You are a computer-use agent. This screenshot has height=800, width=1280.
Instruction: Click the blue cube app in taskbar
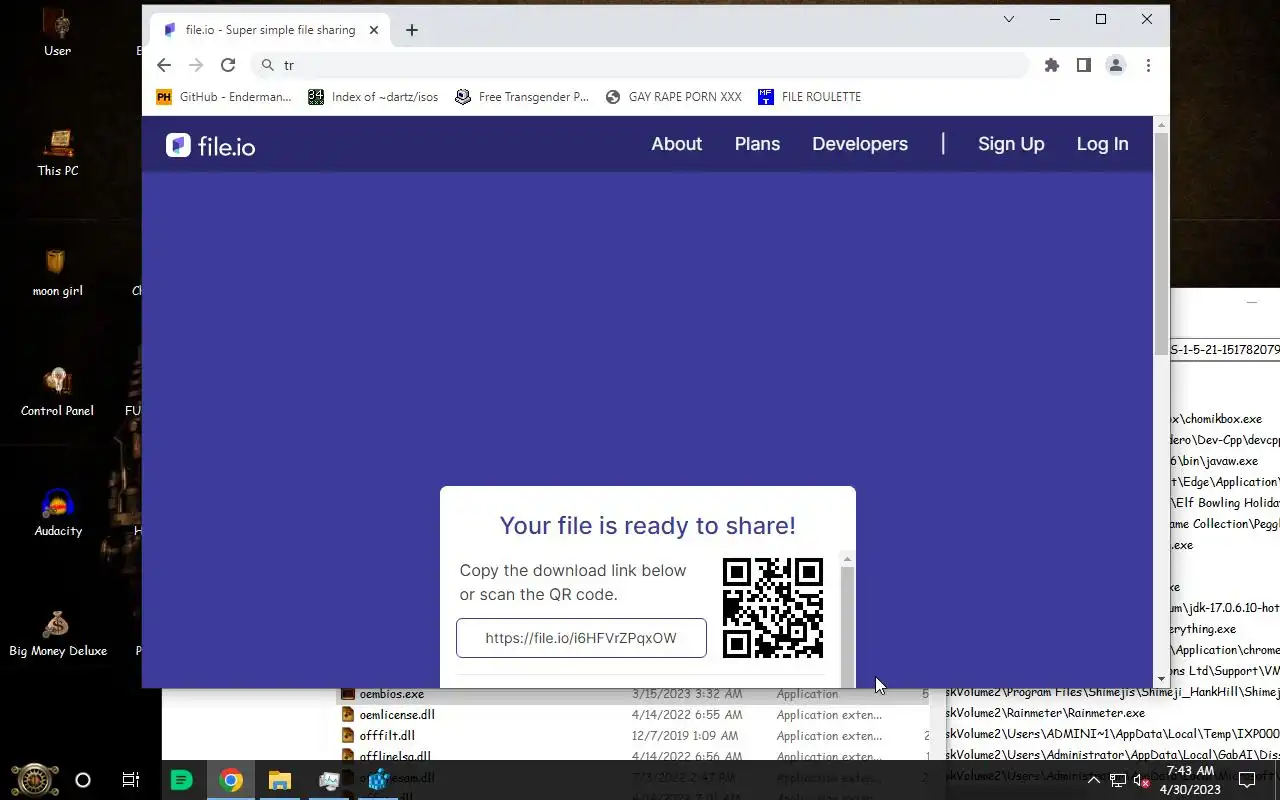378,780
